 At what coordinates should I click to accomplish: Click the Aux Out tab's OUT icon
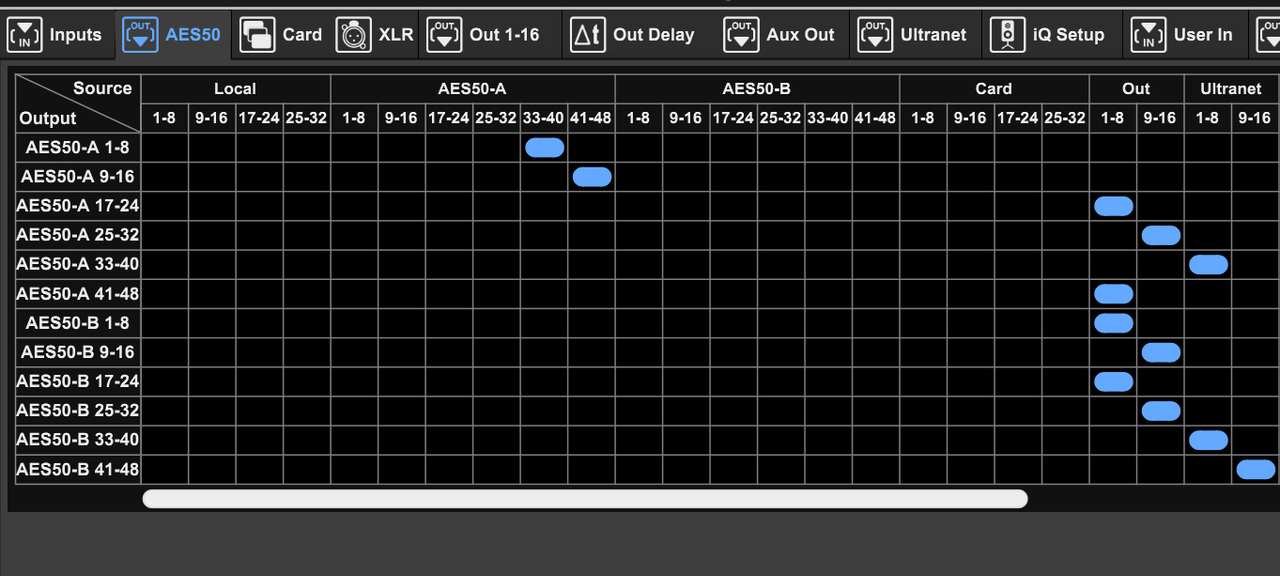click(x=741, y=35)
